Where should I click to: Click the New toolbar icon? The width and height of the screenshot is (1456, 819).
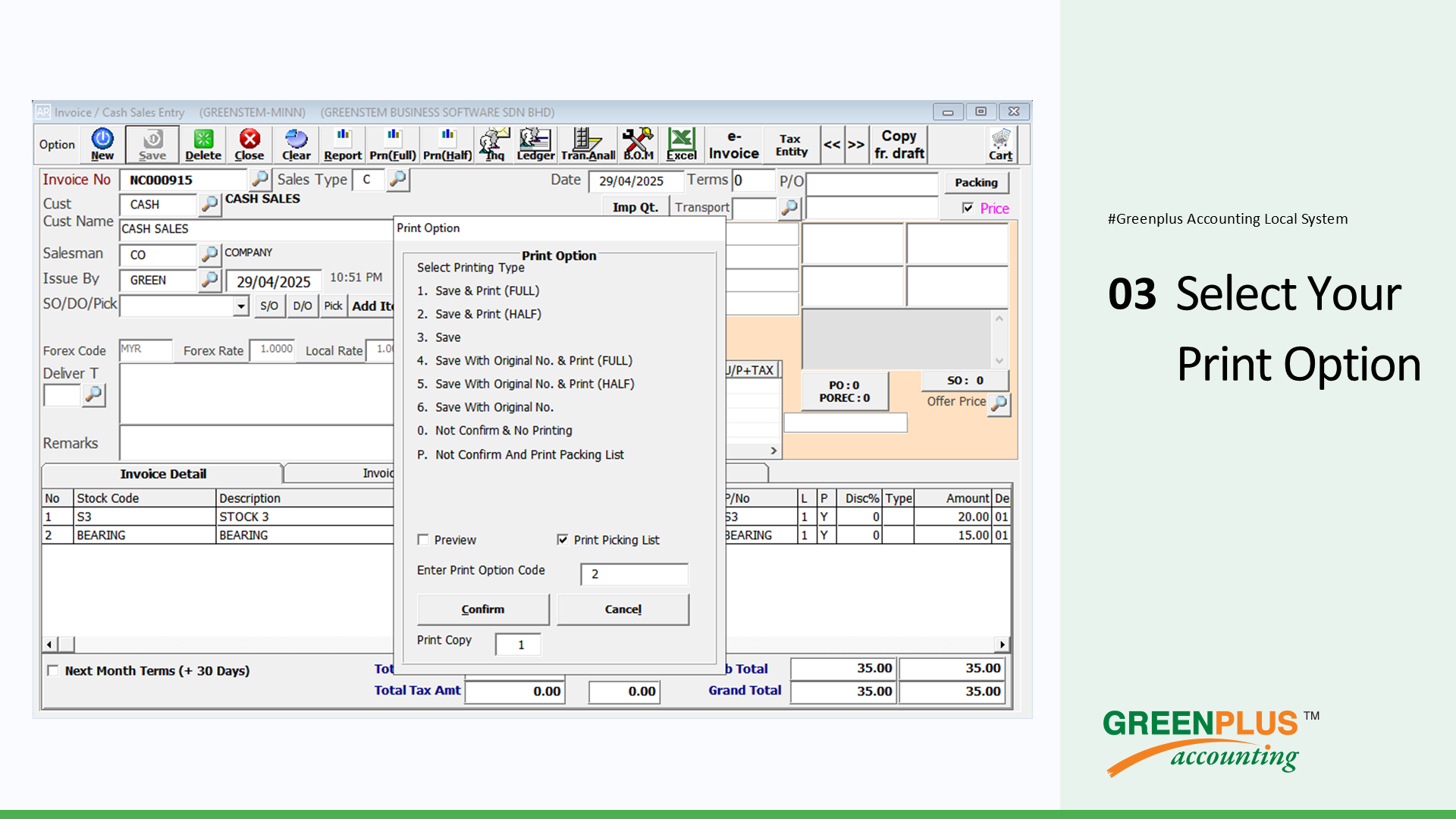(x=102, y=144)
